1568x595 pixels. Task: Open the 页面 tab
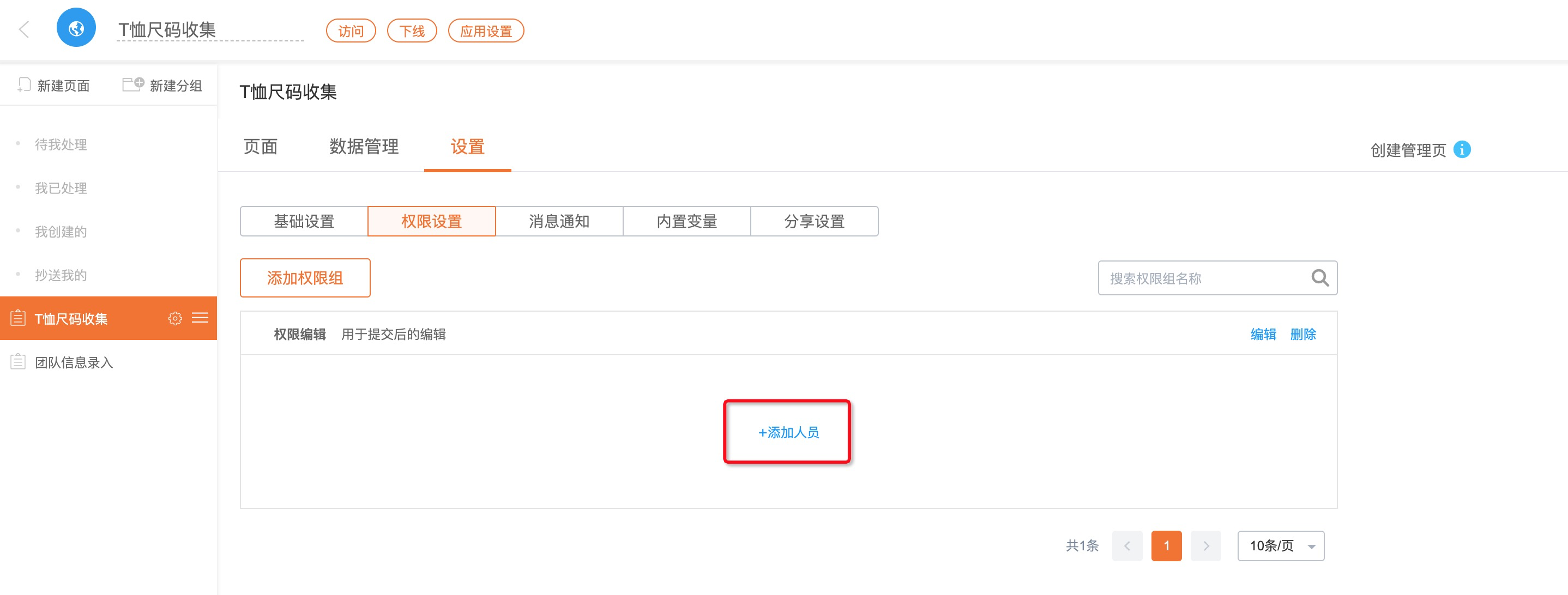point(261,147)
